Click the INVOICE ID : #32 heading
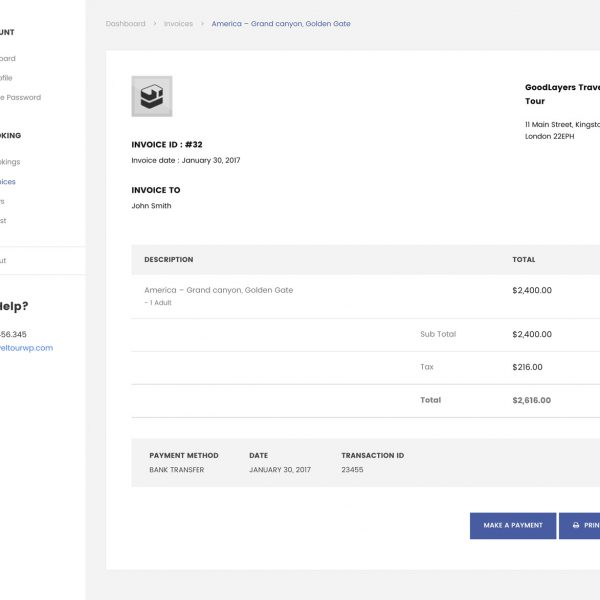The width and height of the screenshot is (600, 600). (167, 145)
